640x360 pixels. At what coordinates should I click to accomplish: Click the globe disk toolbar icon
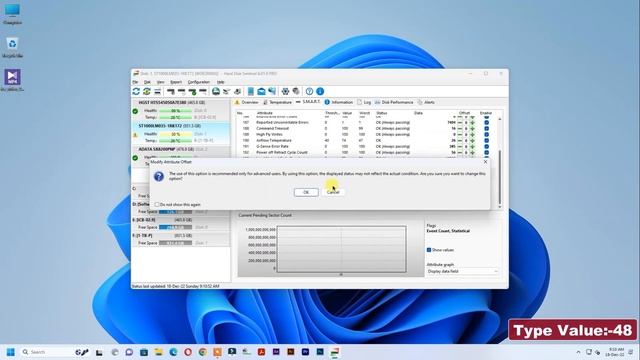[x=216, y=91]
